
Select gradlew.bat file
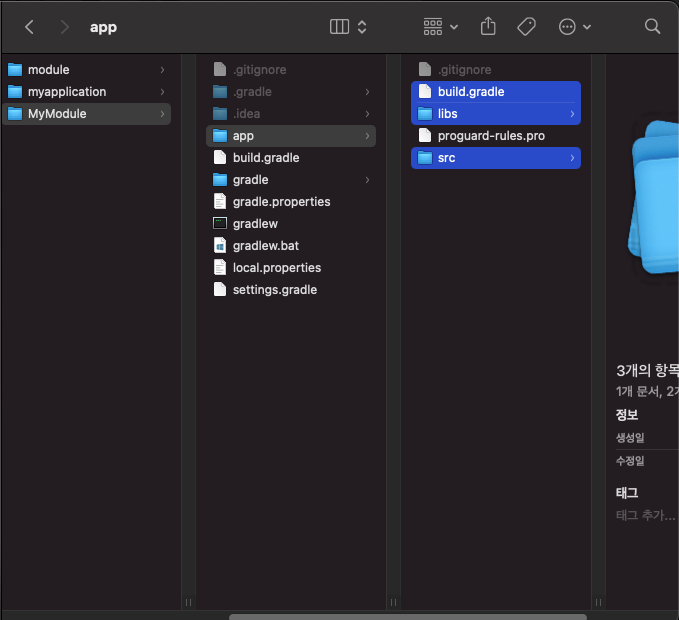[291, 246]
